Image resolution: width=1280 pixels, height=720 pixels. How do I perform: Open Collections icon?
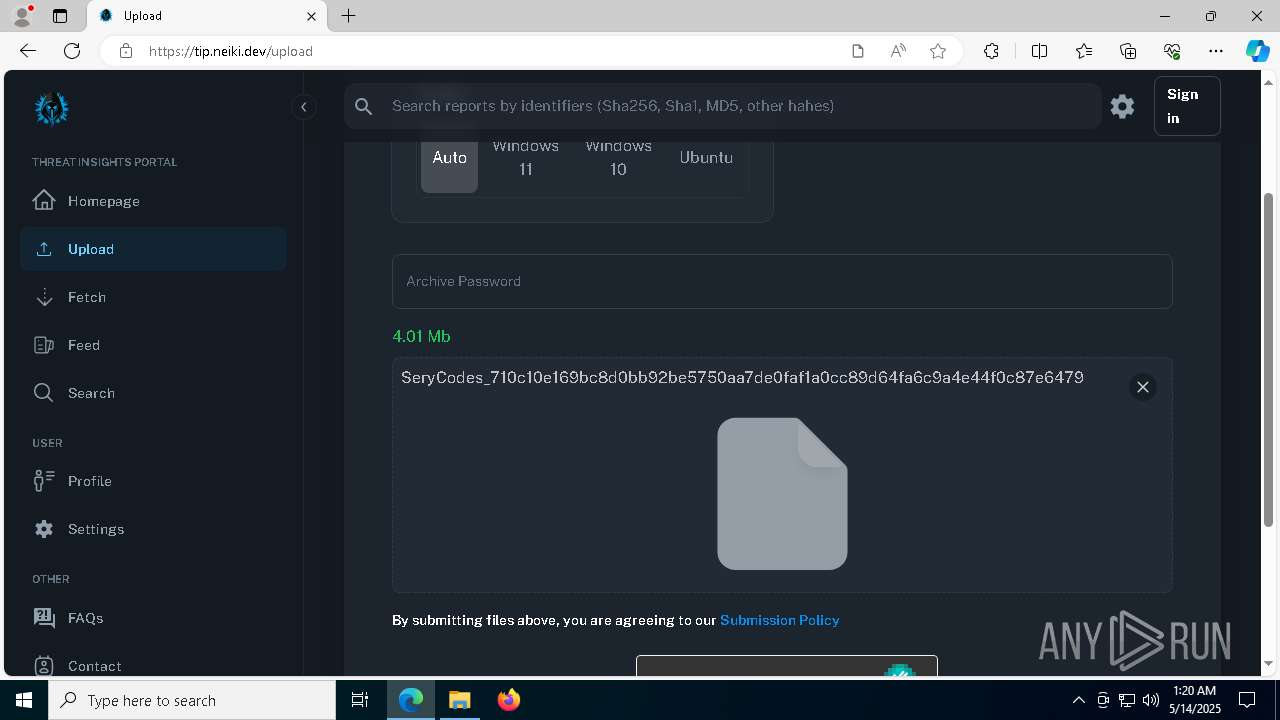click(1128, 51)
